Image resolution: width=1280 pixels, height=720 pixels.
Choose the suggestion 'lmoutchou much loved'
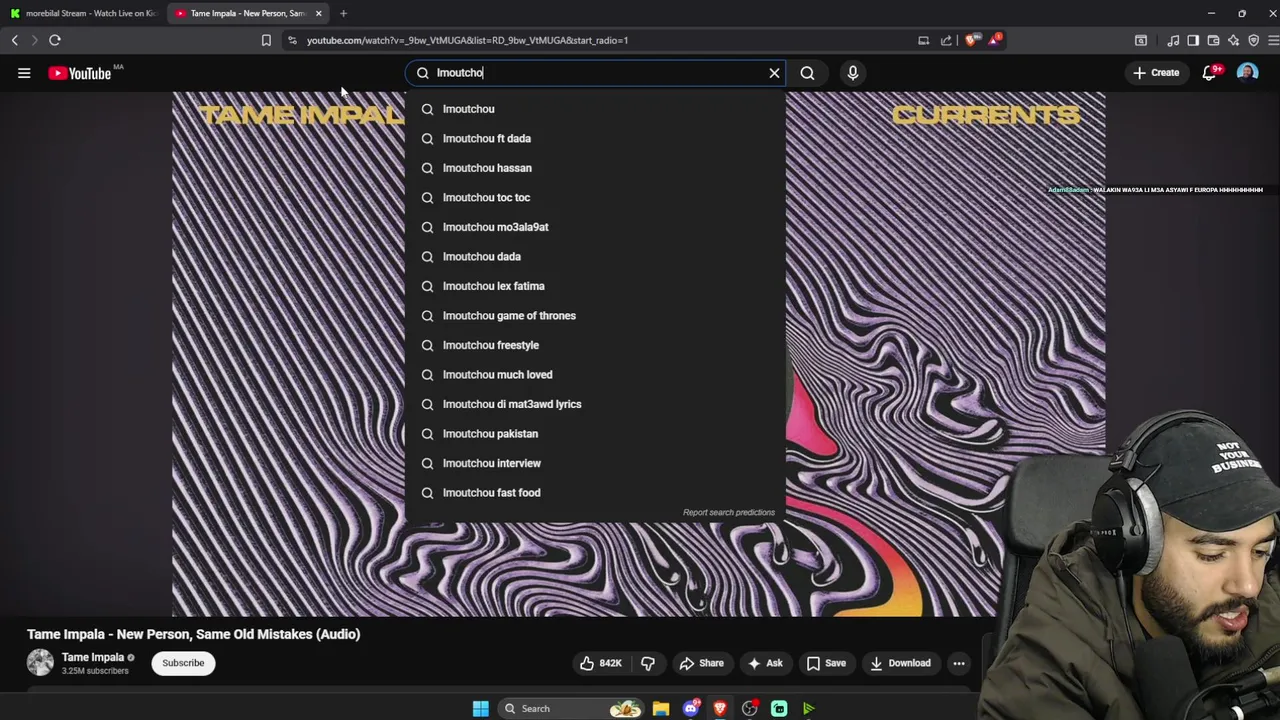[595, 375]
